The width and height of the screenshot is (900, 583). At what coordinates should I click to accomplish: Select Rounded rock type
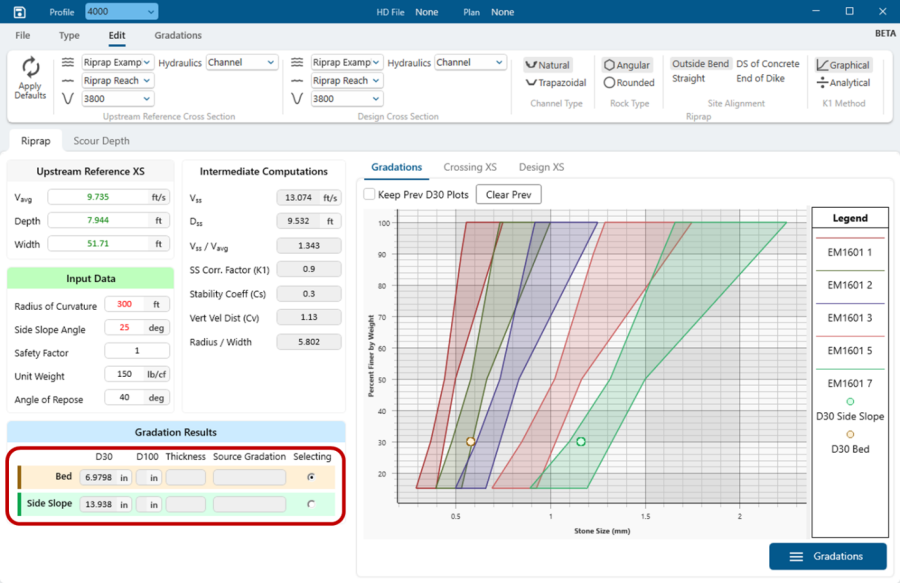click(628, 83)
